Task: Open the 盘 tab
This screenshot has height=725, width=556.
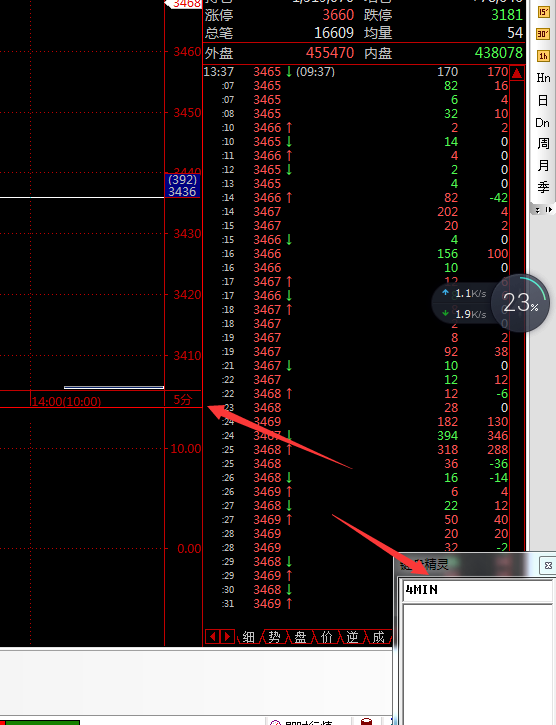Action: (x=300, y=637)
